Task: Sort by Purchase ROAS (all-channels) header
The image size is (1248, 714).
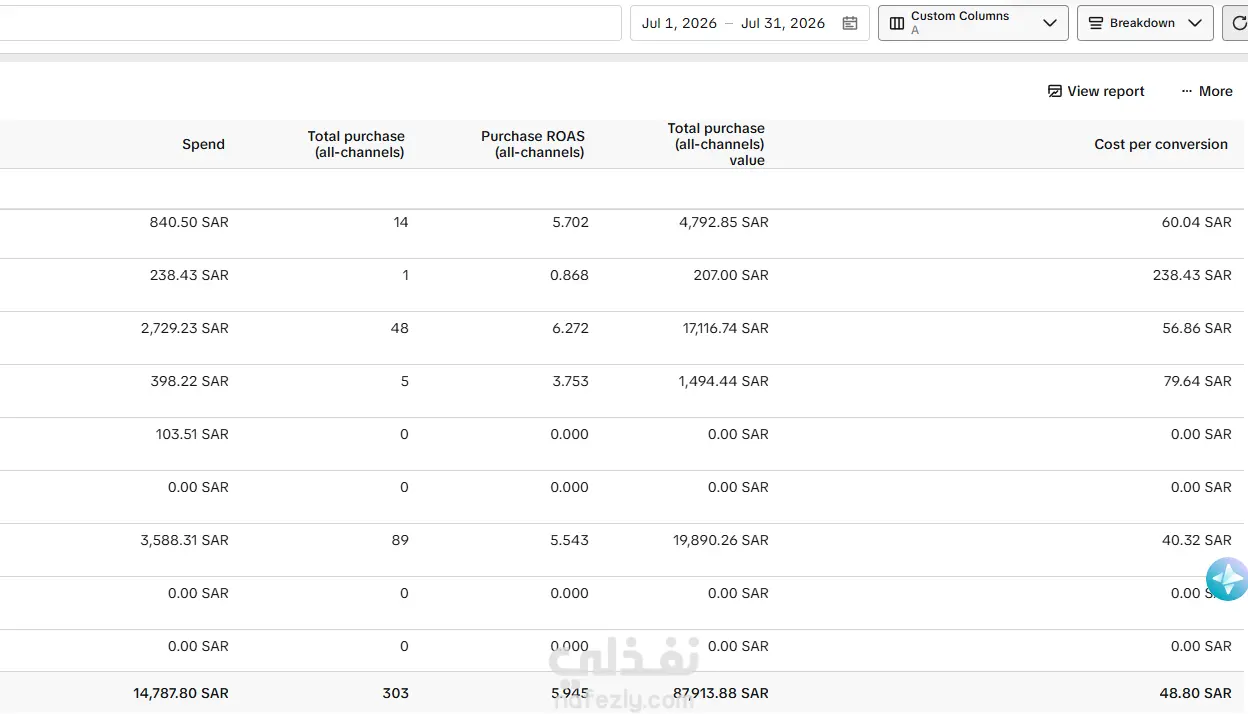Action: [533, 144]
